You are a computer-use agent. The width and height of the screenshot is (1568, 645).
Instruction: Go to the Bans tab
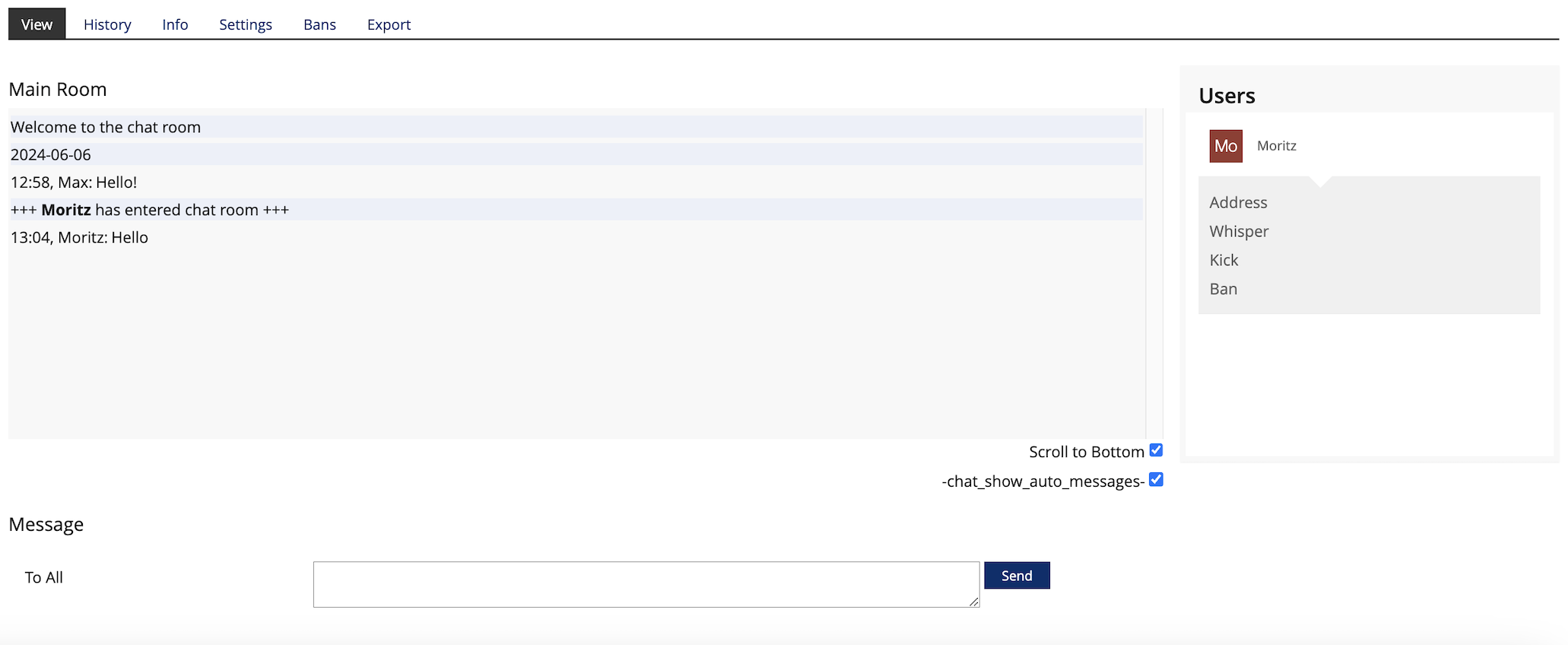tap(319, 24)
